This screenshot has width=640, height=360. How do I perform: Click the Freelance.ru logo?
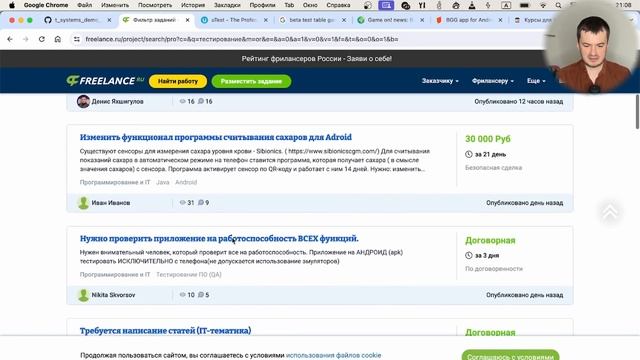105,81
